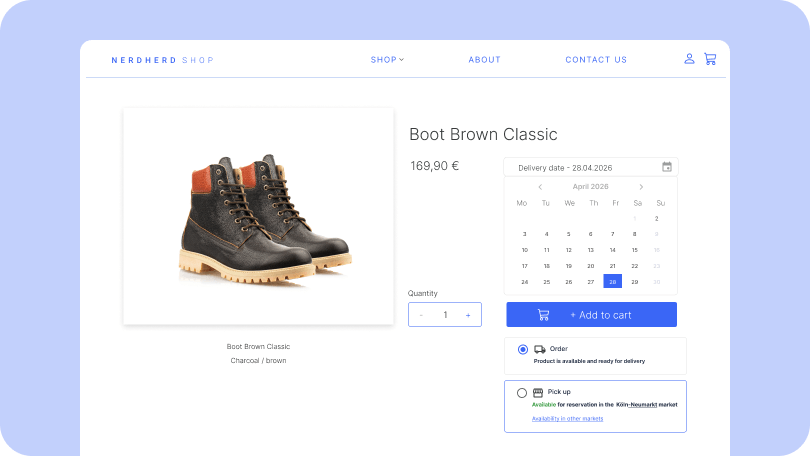This screenshot has height=456, width=810.
Task: Click the quantity value field
Action: (445, 315)
